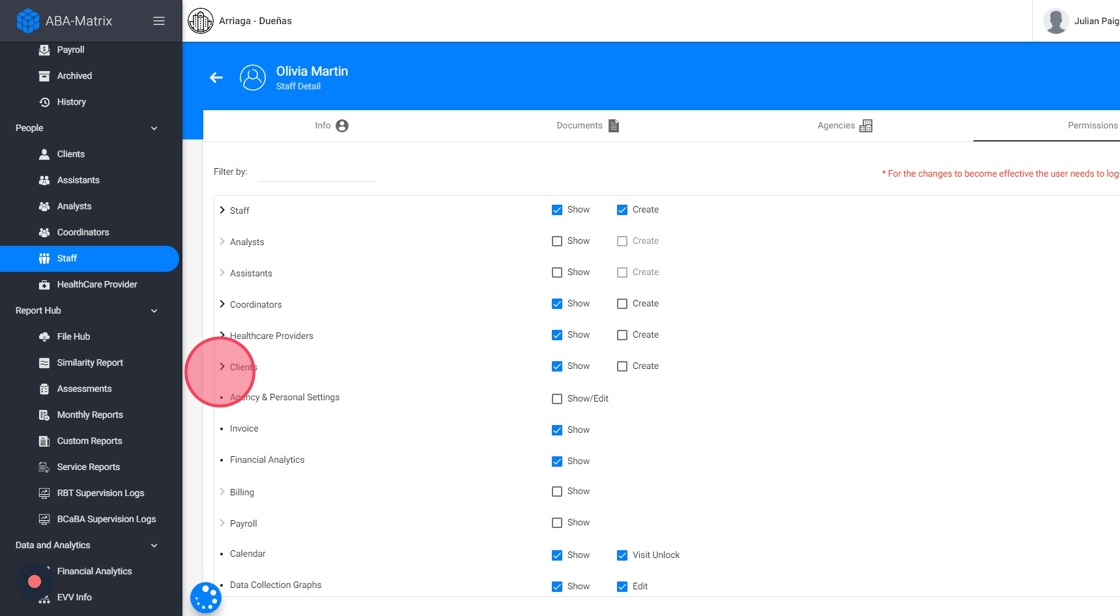Uncheck Show for Staff permission
The width and height of the screenshot is (1120, 616).
pyautogui.click(x=557, y=210)
